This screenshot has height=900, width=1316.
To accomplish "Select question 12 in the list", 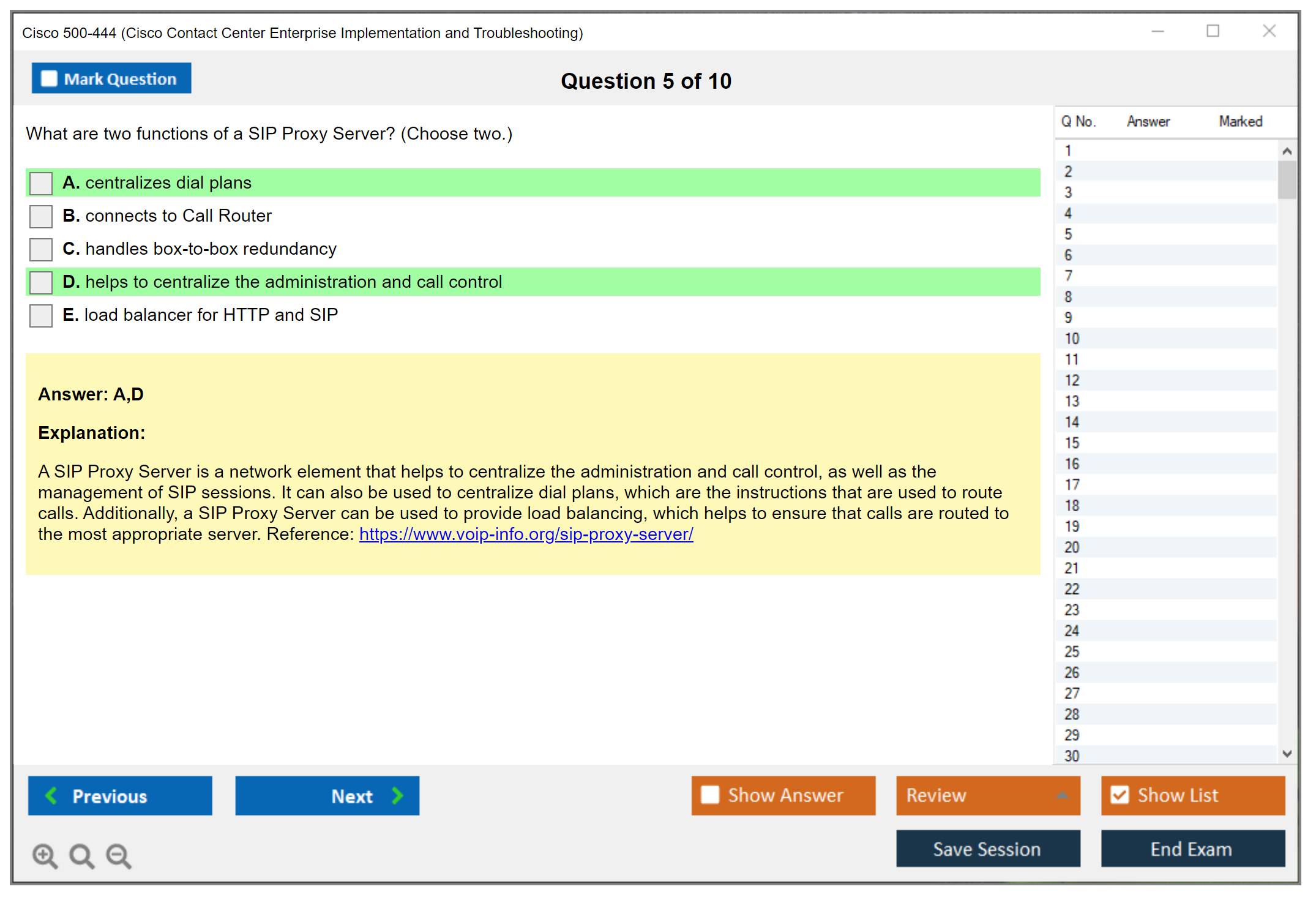I will tap(1072, 380).
